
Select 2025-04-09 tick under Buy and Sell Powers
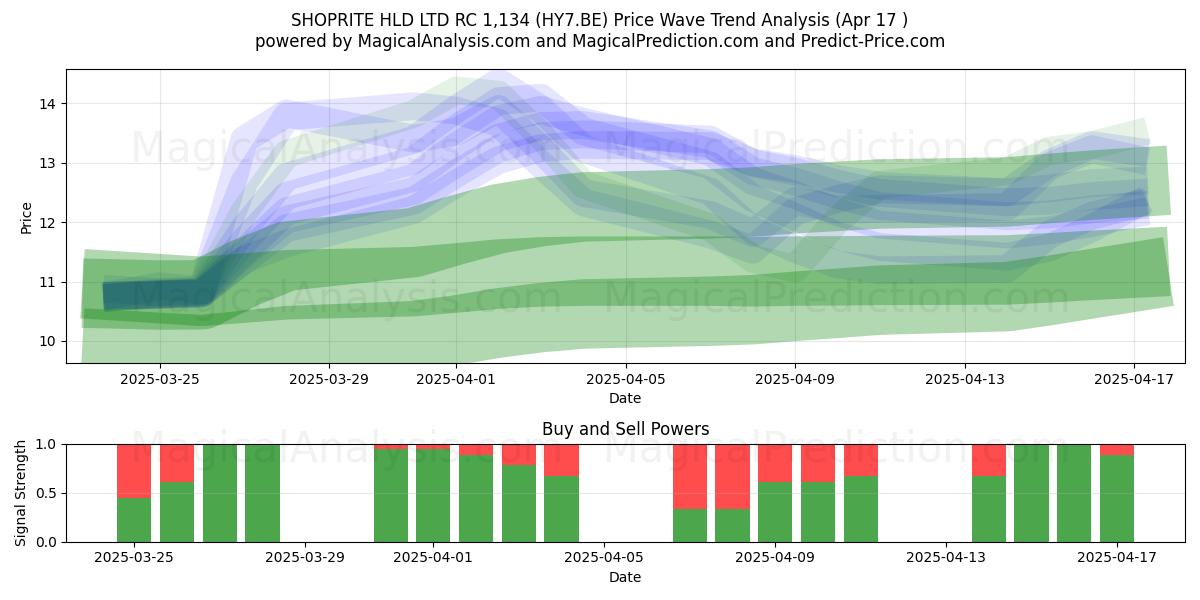tap(775, 558)
